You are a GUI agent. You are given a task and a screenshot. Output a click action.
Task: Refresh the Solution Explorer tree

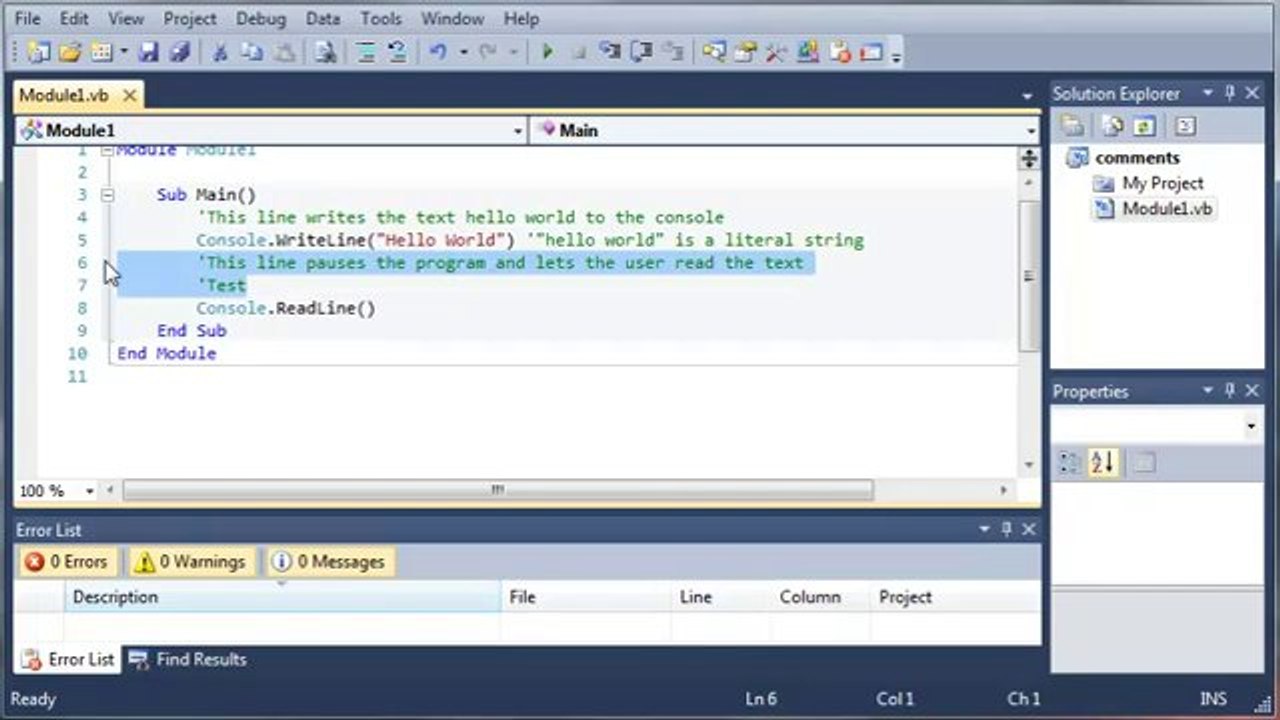1143,126
